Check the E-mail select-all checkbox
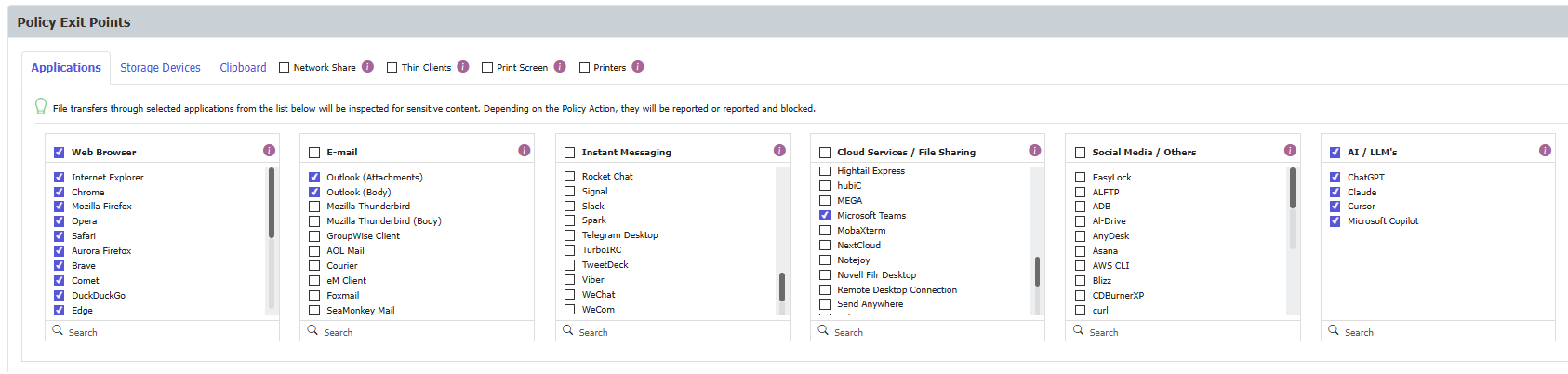This screenshot has height=374, width=1568. 314,153
